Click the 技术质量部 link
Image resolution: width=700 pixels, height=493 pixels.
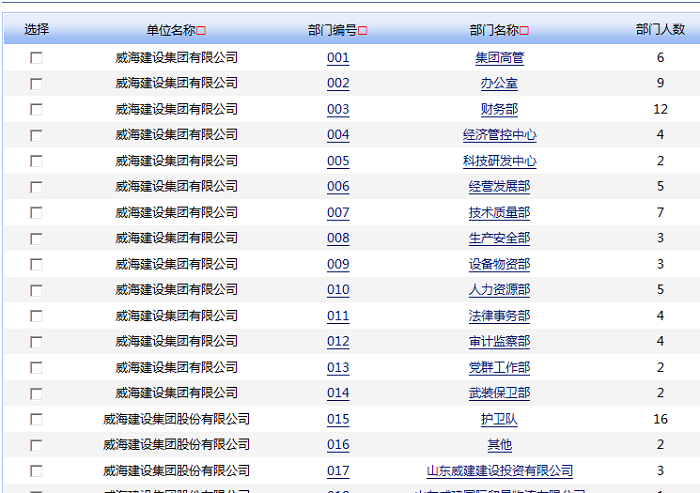(x=500, y=213)
